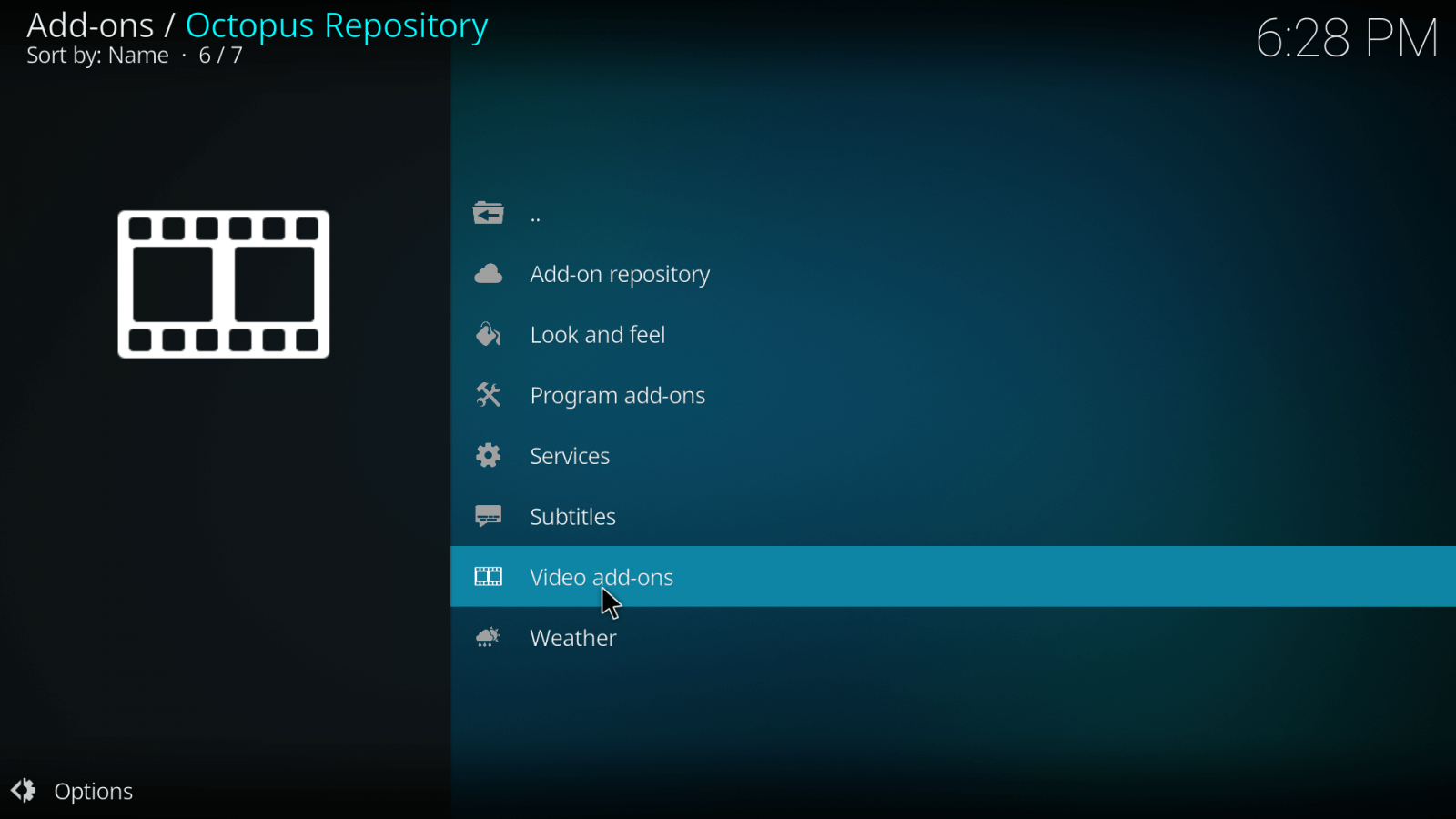
Task: Open the Subtitles category
Action: click(953, 516)
